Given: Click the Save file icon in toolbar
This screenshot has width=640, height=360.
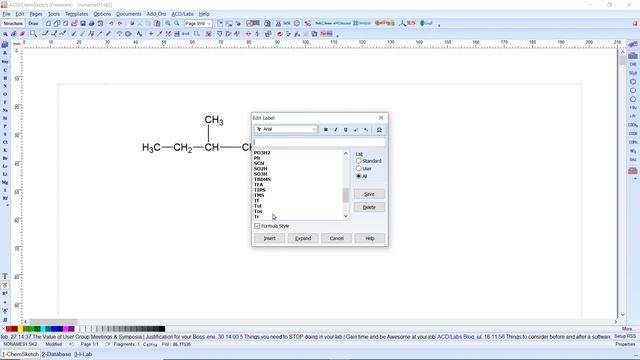Looking at the screenshot, I should pyautogui.click(x=83, y=24).
